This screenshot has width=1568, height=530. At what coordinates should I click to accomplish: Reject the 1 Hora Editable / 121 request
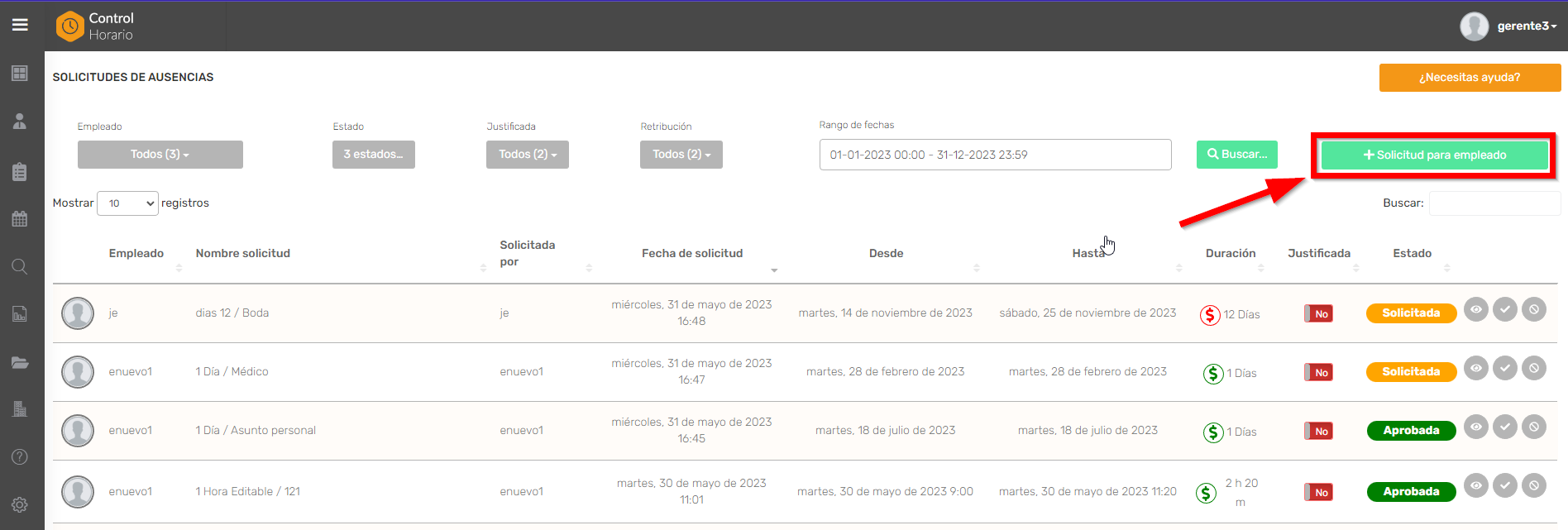(1534, 485)
